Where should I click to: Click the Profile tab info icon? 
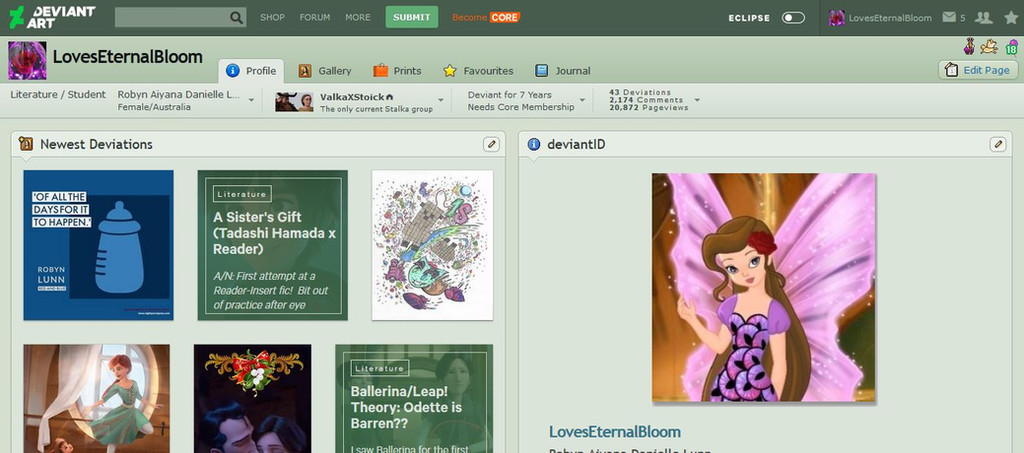(232, 70)
